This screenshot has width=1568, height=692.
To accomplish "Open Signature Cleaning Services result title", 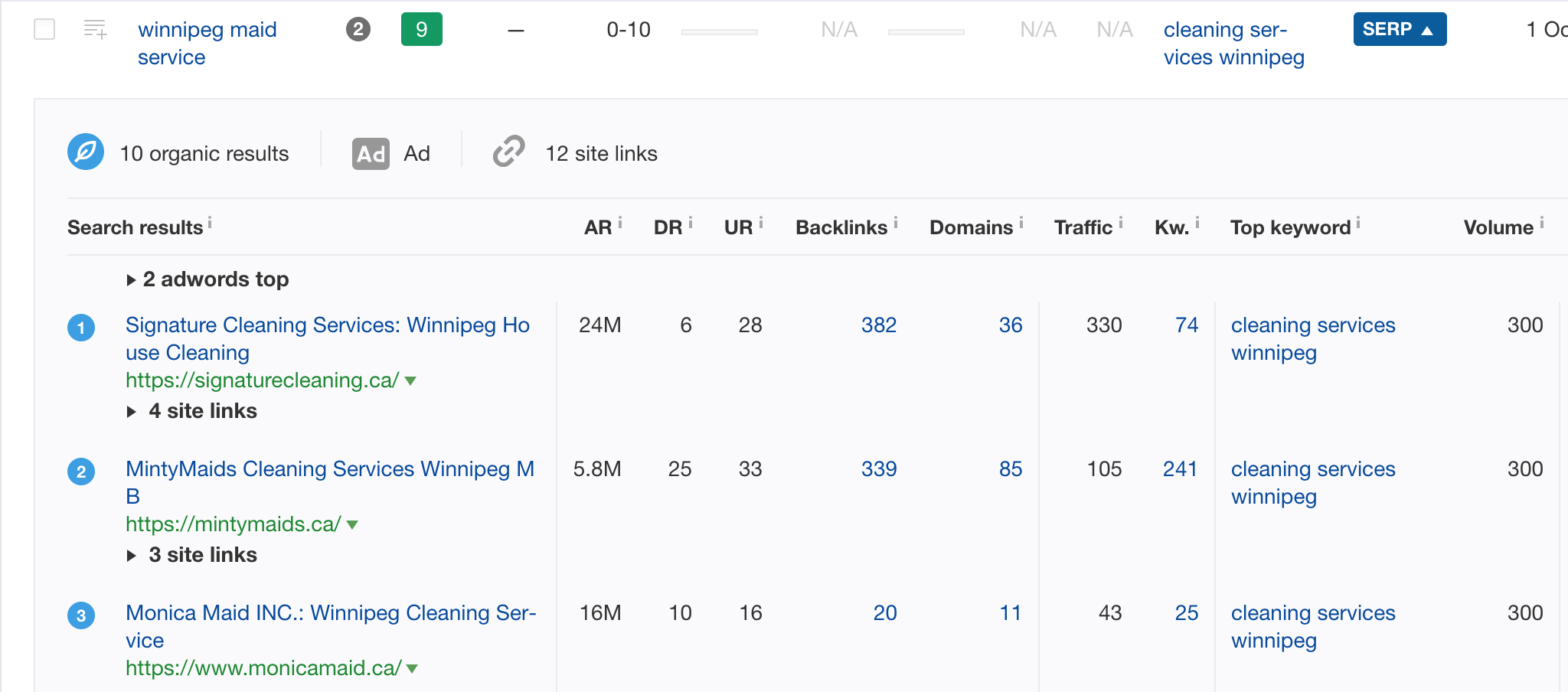I will tap(328, 339).
